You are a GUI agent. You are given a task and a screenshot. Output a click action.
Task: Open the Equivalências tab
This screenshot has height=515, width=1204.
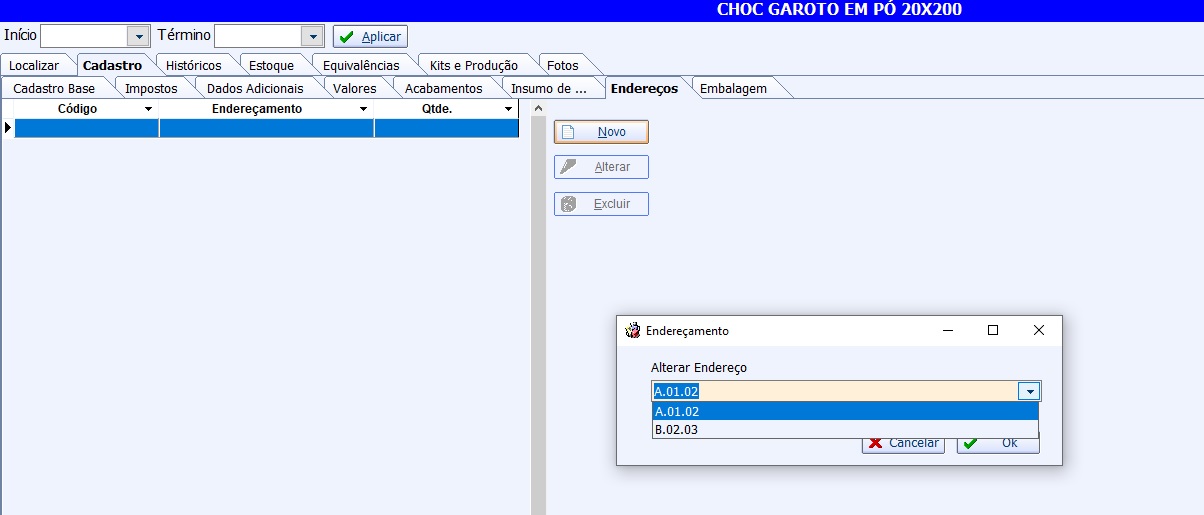pos(361,65)
